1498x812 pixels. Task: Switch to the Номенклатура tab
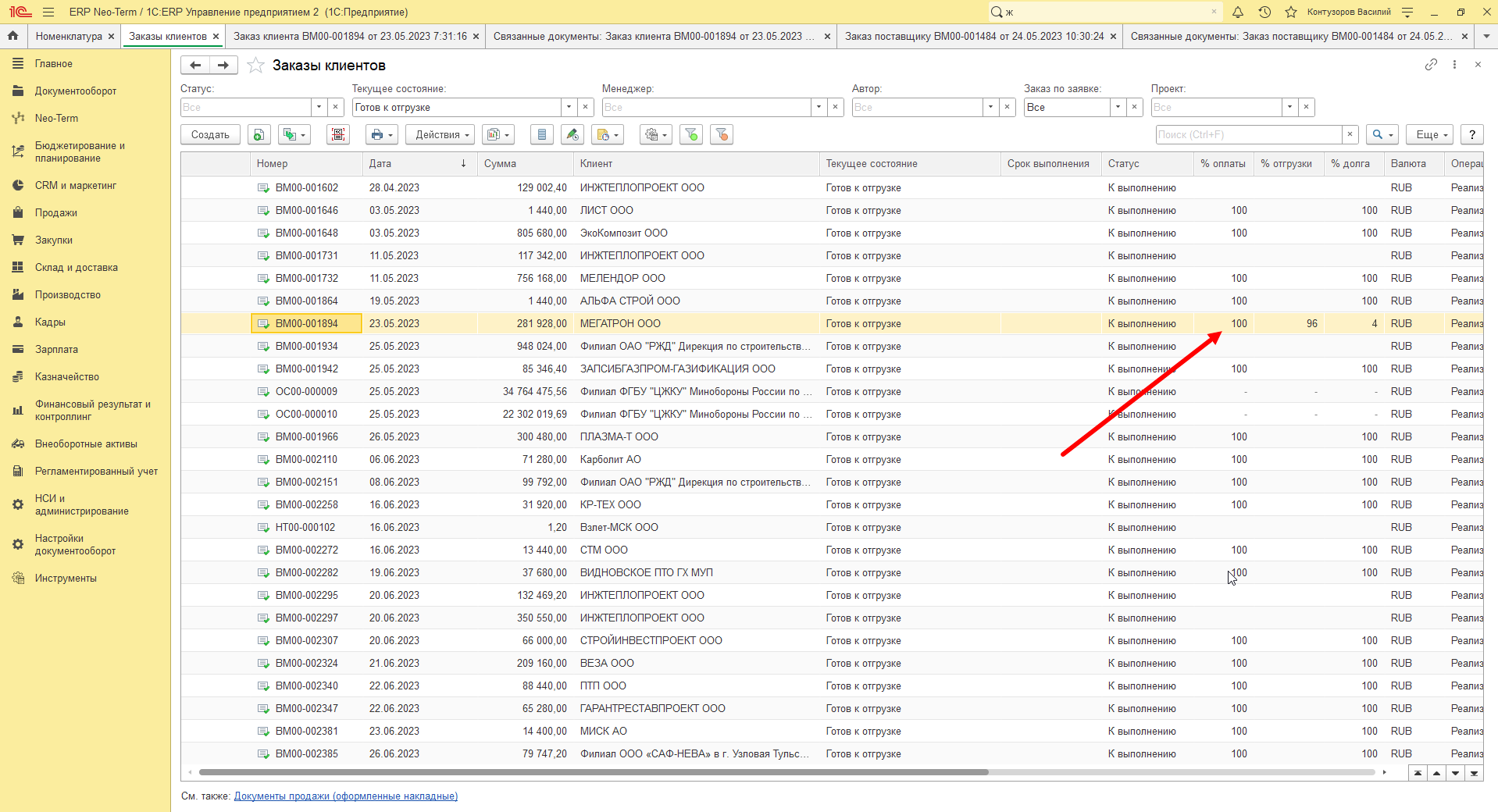click(x=69, y=36)
